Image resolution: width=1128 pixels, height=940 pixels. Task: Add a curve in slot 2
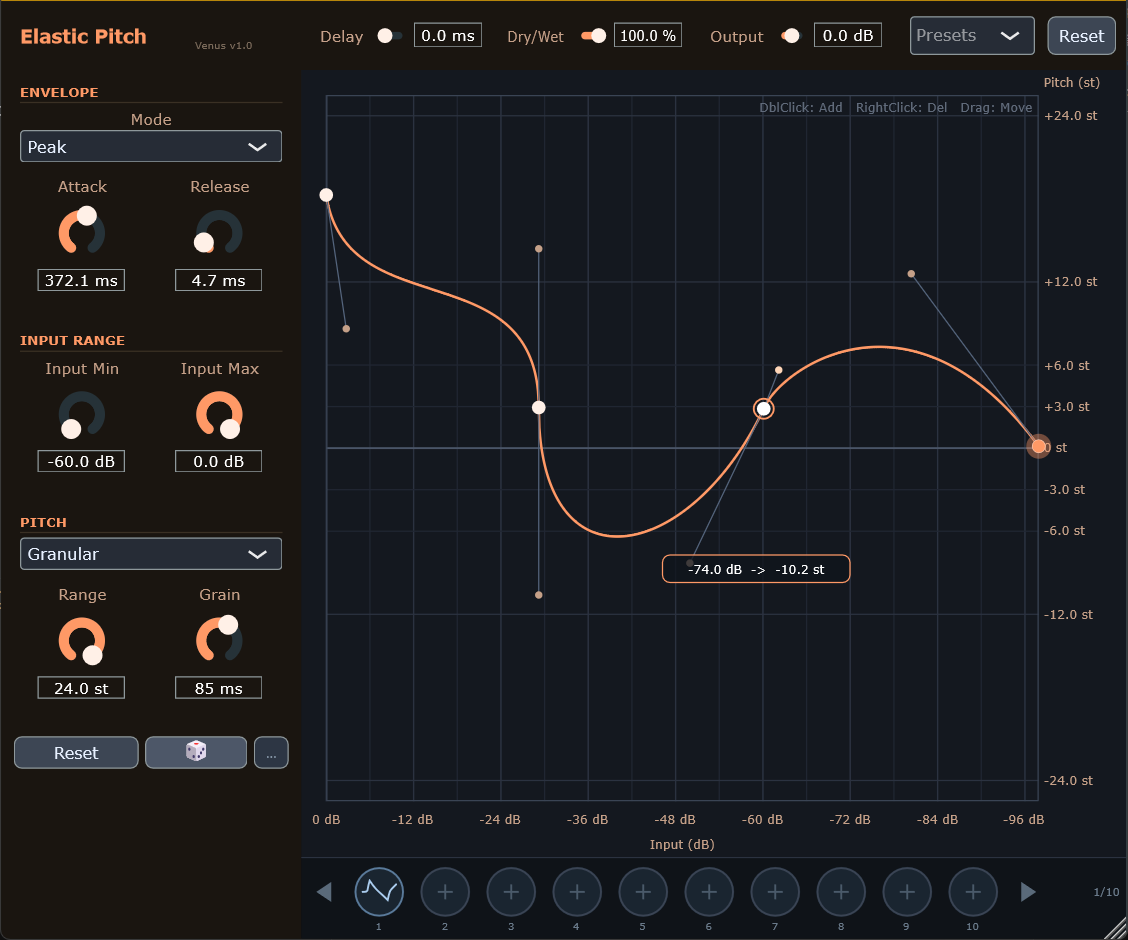[445, 892]
